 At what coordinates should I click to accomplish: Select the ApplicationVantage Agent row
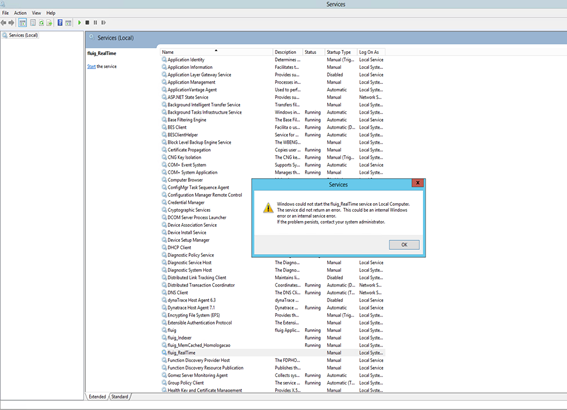tap(273, 90)
